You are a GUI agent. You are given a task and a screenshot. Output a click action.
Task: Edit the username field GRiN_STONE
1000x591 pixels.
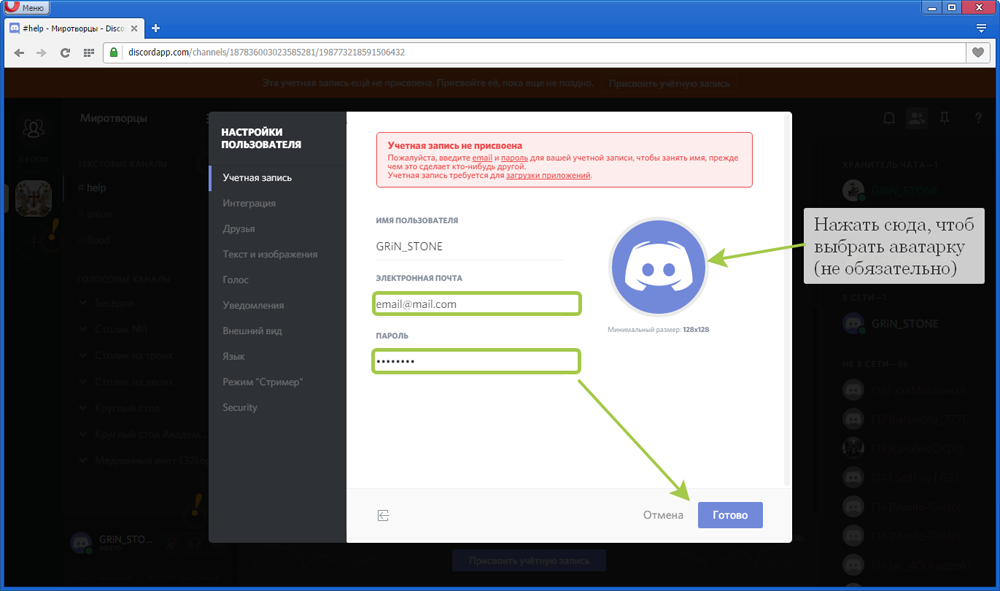tap(469, 247)
